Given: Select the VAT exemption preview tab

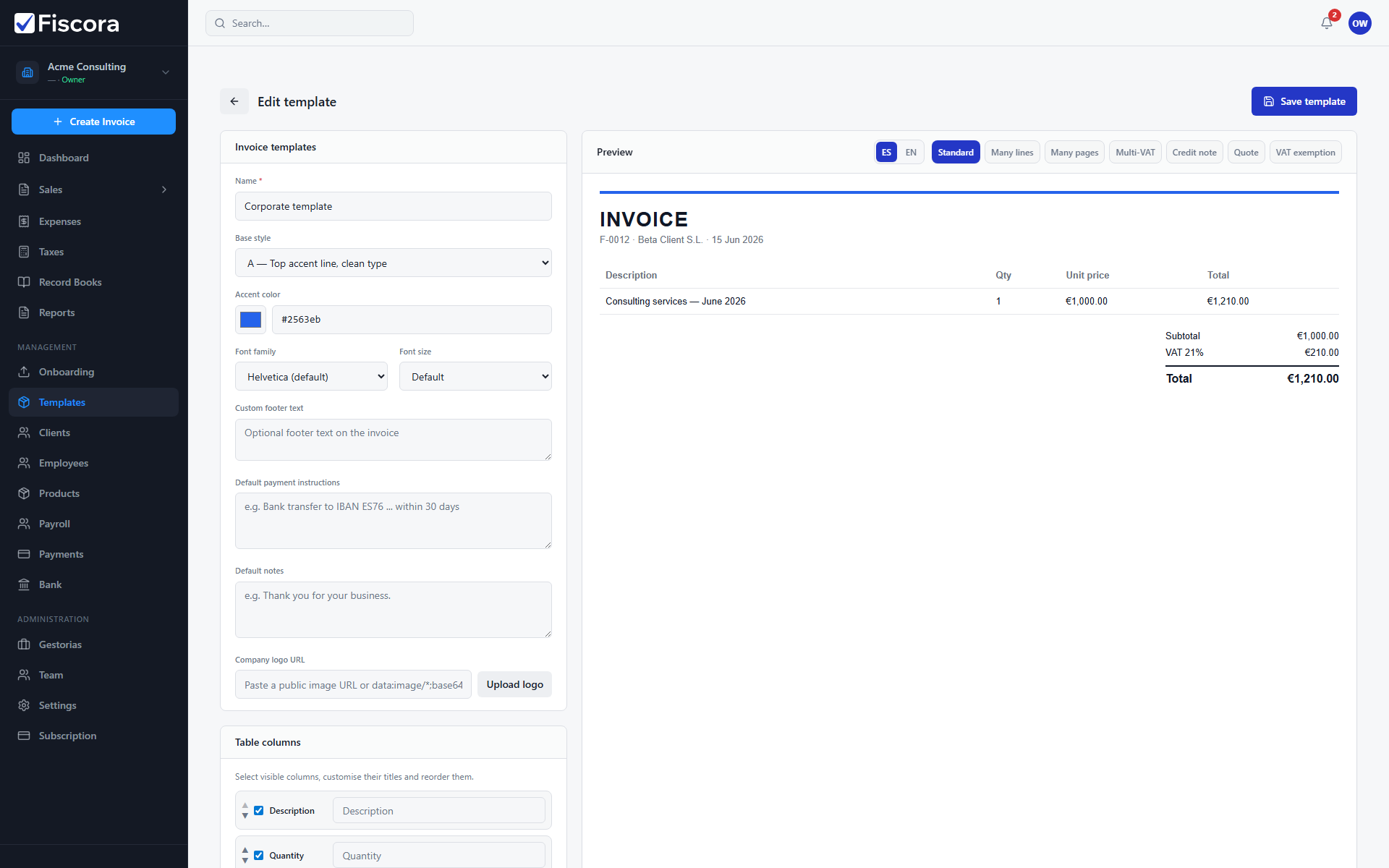Looking at the screenshot, I should pos(1305,153).
